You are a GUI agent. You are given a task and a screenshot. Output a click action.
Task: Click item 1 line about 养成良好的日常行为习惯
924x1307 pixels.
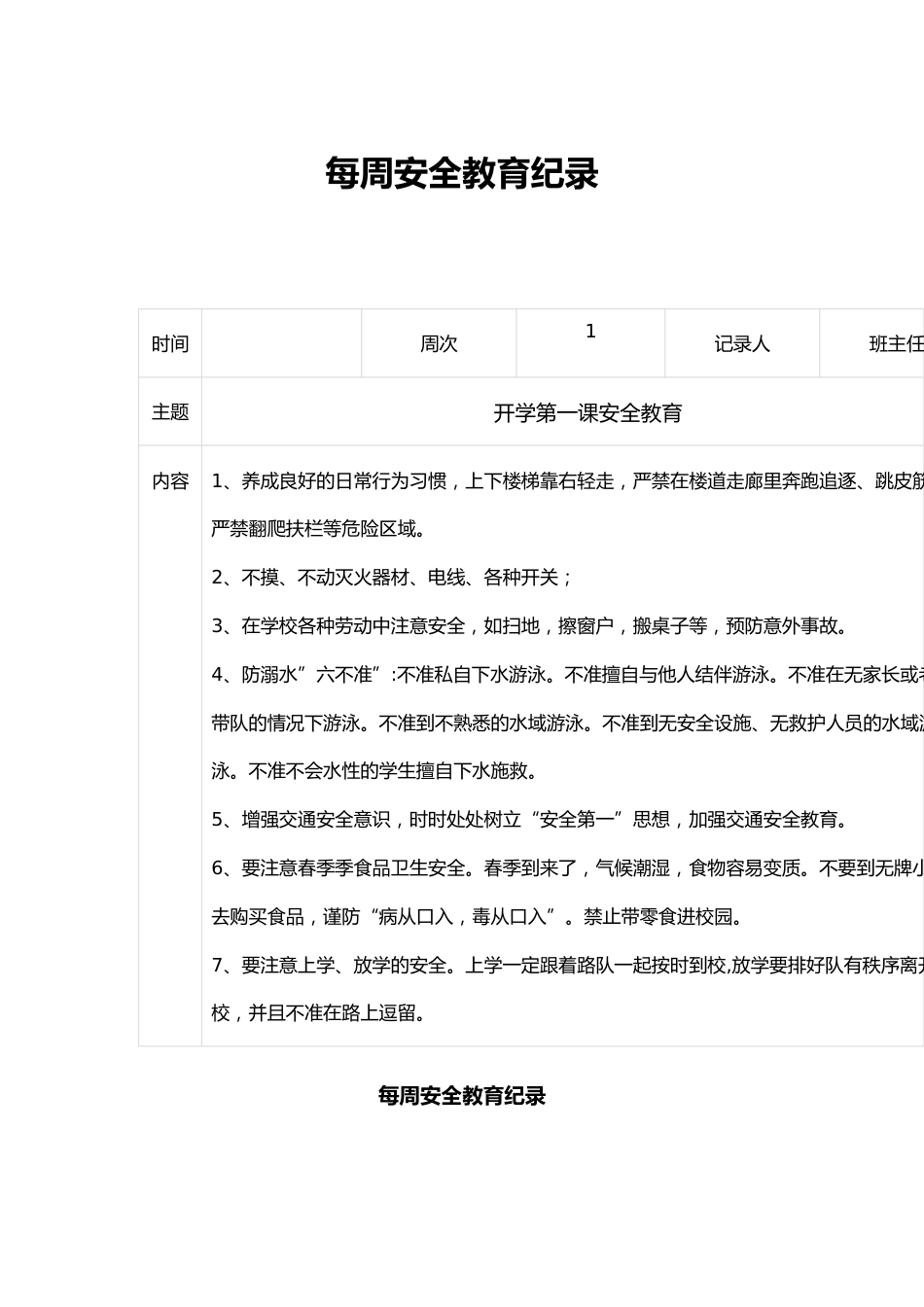[567, 481]
